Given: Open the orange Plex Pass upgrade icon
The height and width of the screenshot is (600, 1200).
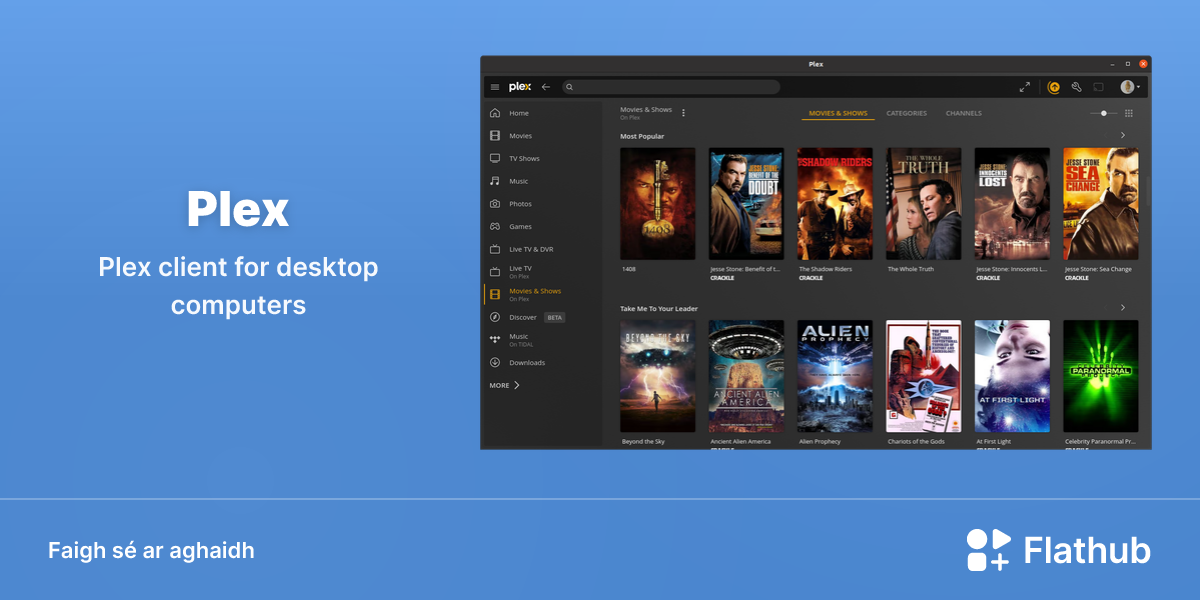Looking at the screenshot, I should pyautogui.click(x=1054, y=87).
